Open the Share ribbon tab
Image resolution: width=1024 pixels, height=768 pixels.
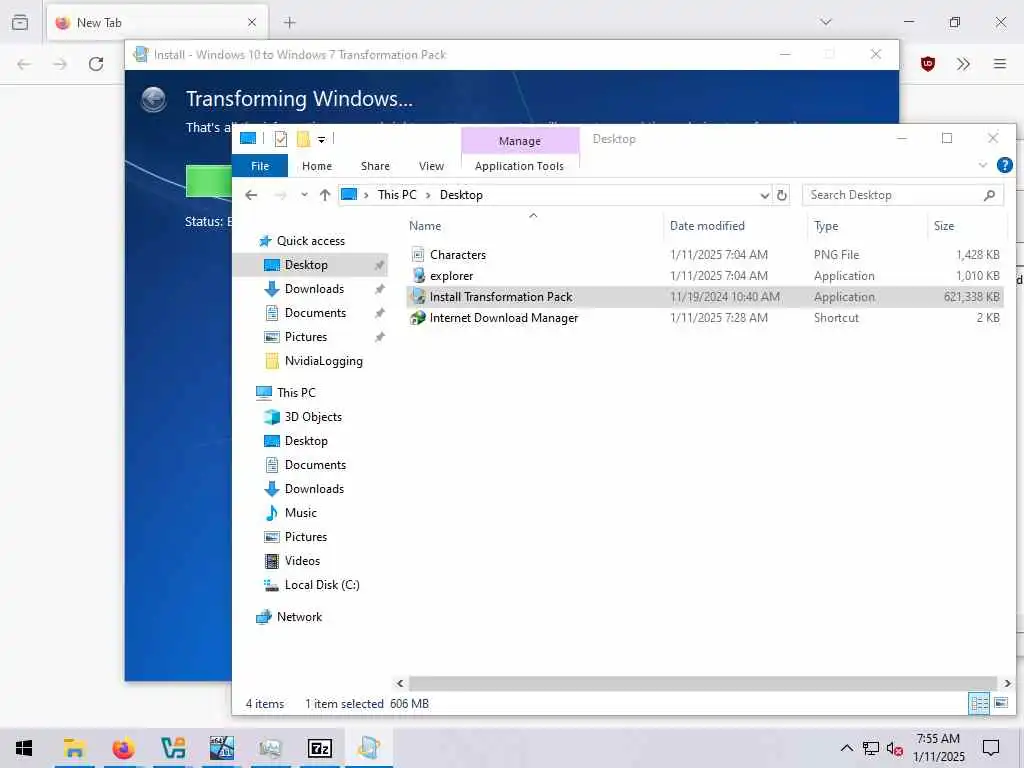coord(375,166)
